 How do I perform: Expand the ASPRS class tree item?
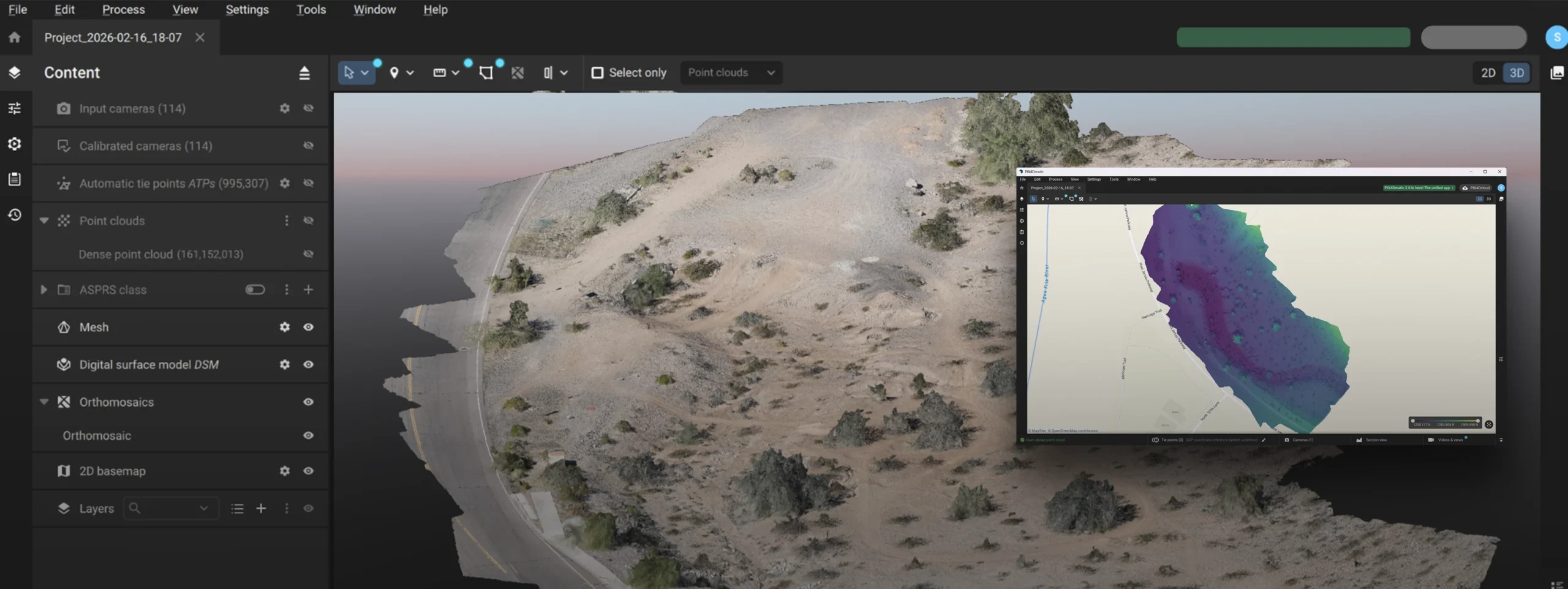point(43,290)
